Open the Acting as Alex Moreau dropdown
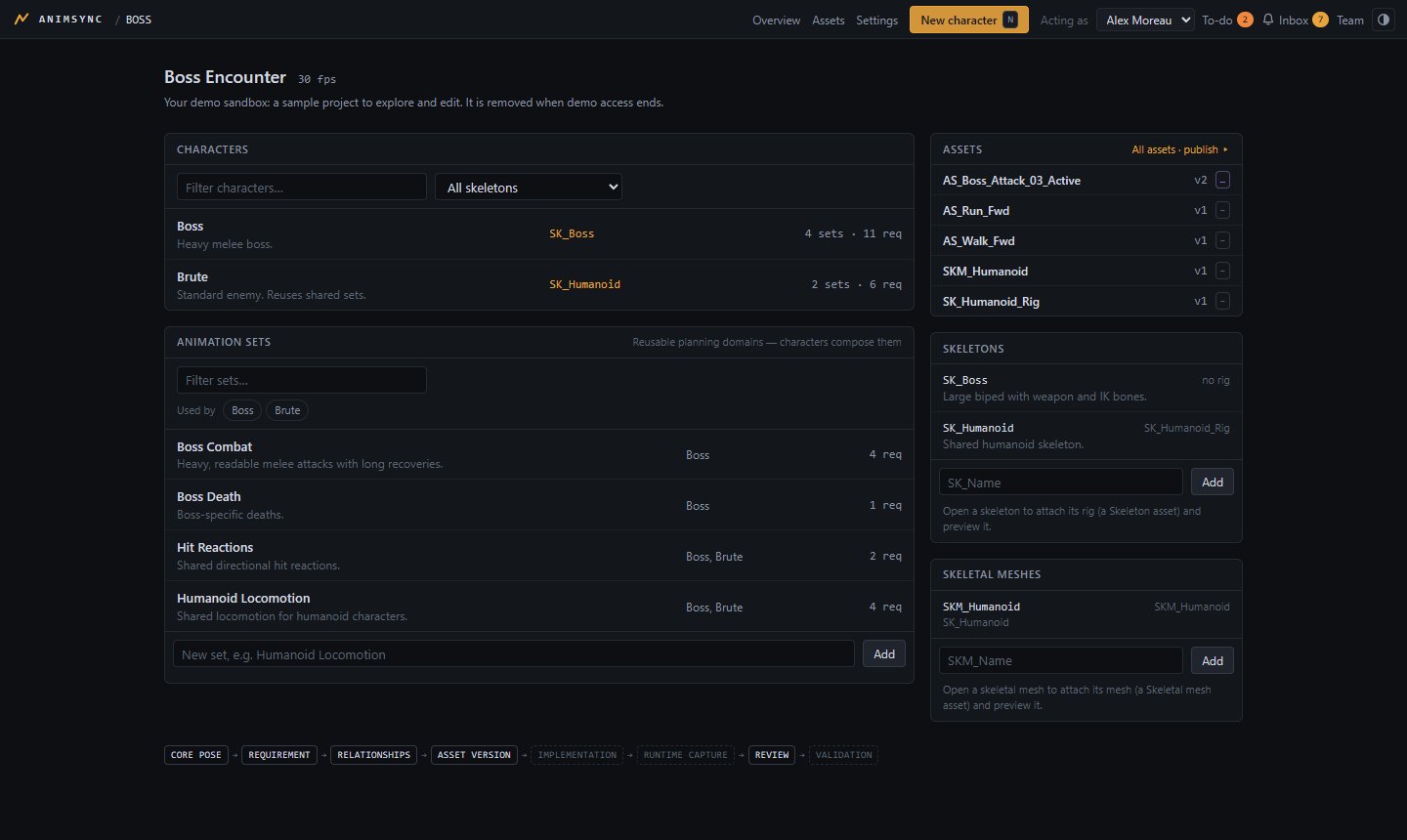Viewport: 1407px width, 840px height. 1145,20
